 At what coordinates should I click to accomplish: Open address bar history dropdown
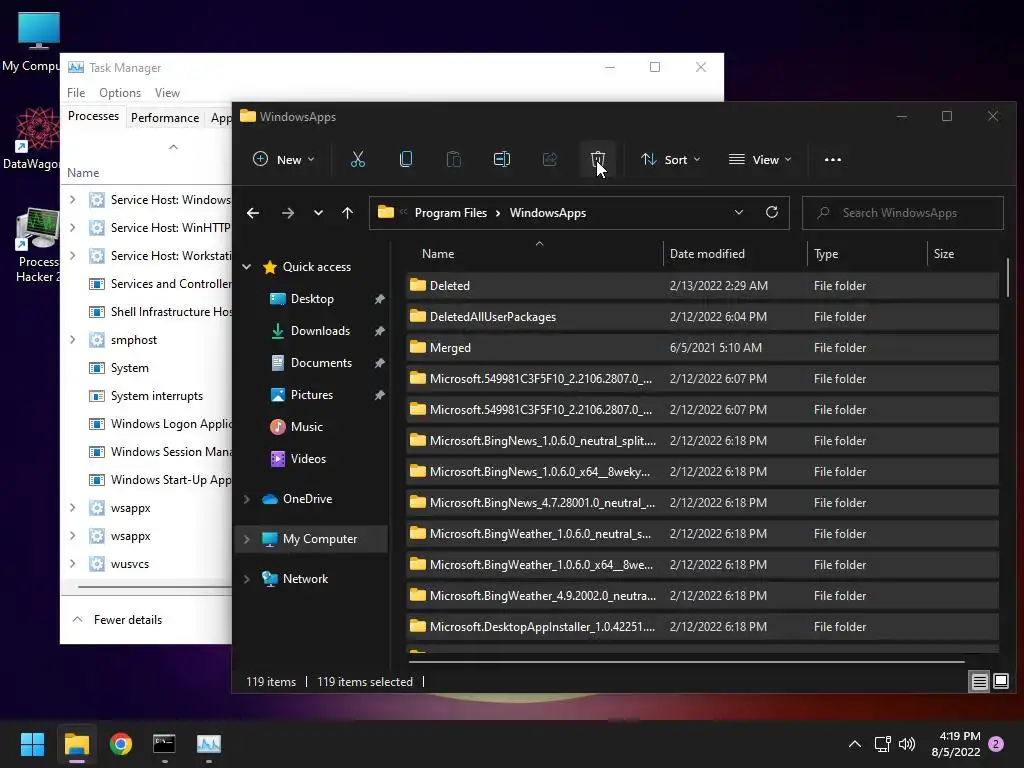[x=739, y=212]
